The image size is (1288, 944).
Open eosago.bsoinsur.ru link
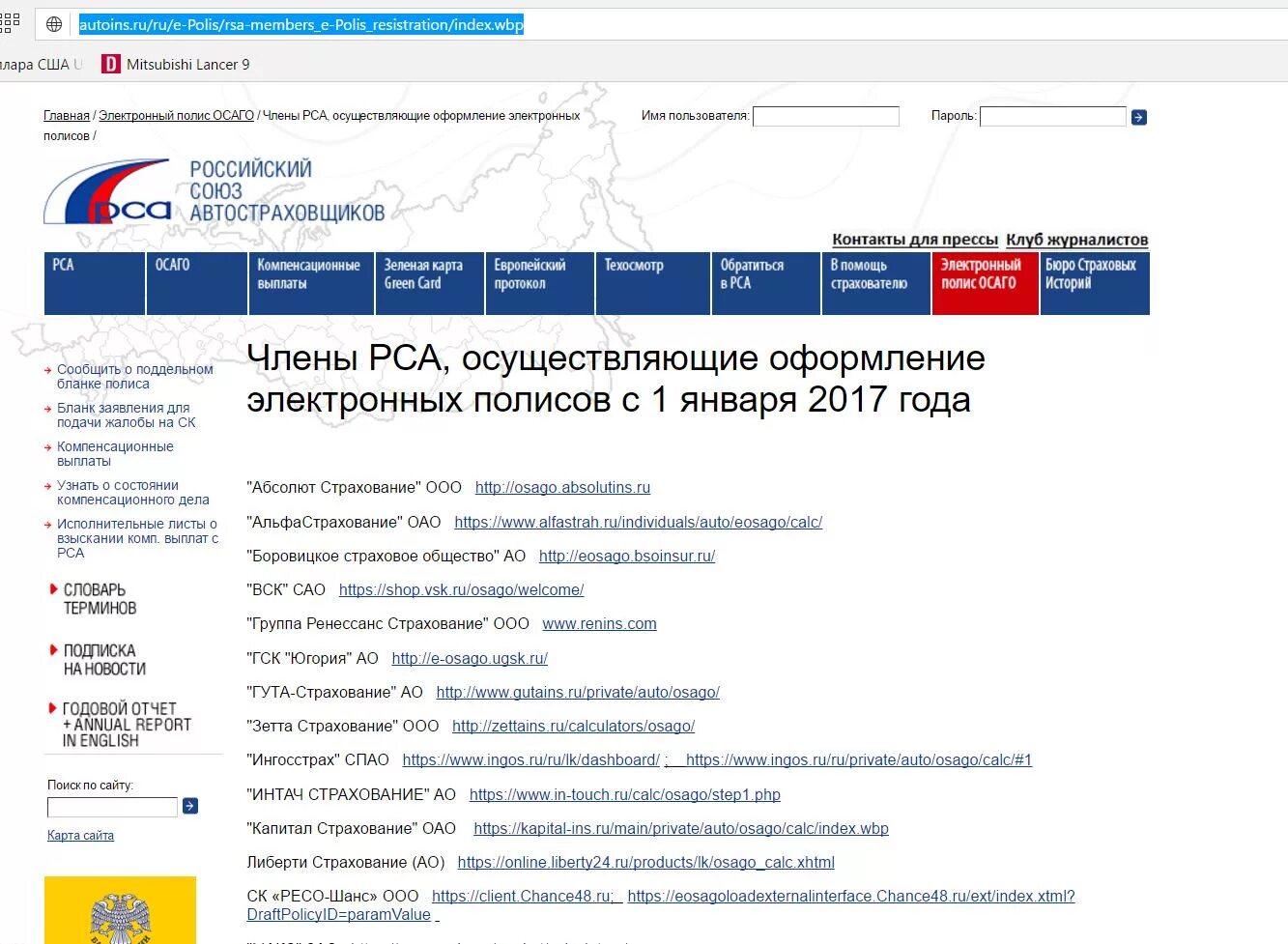click(627, 557)
